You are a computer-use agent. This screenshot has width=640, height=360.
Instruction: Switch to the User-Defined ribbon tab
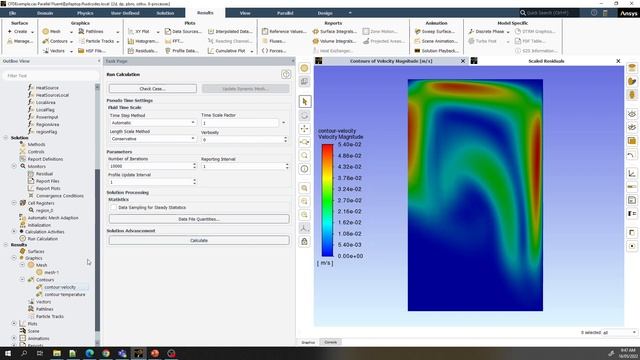coord(125,13)
